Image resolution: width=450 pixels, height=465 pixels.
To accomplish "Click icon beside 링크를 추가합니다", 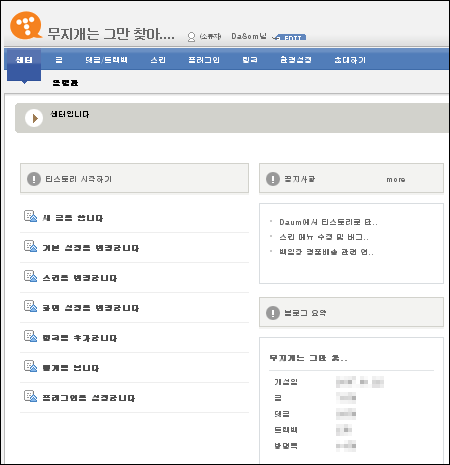I will pos(30,336).
